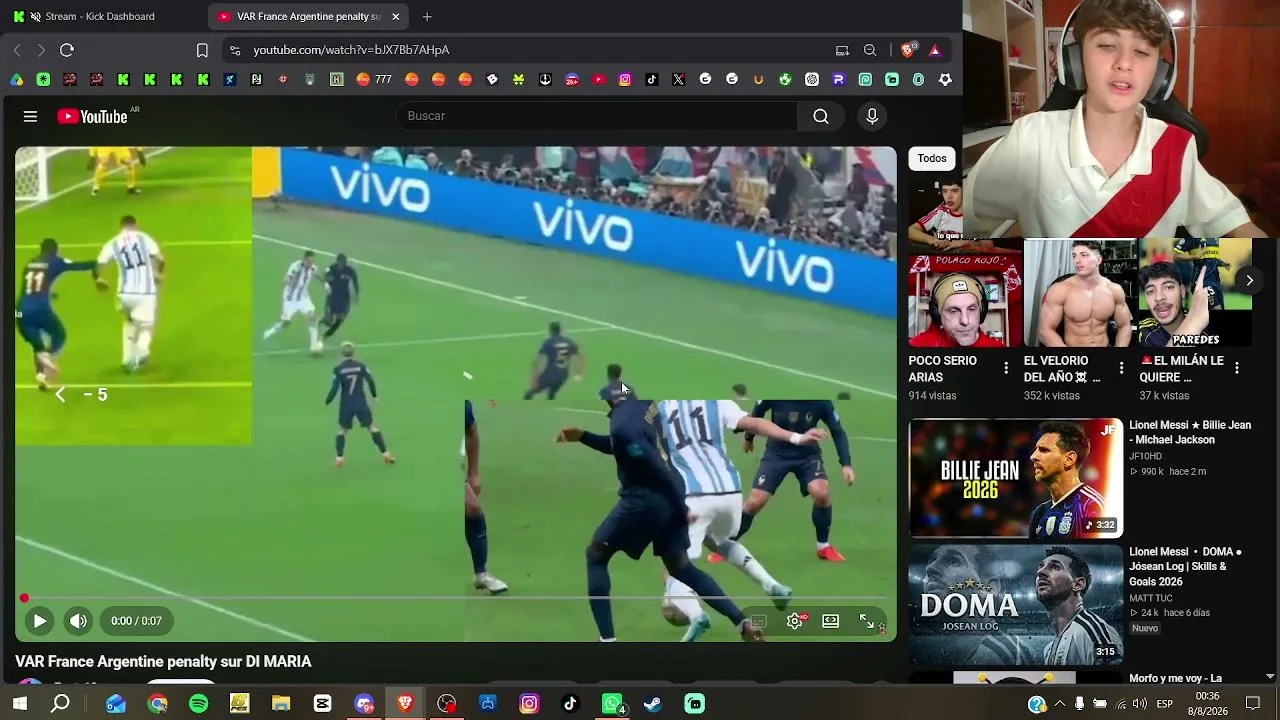Show next Shorts with the right chevron
Screen dimensions: 1280x720
(x=1249, y=280)
